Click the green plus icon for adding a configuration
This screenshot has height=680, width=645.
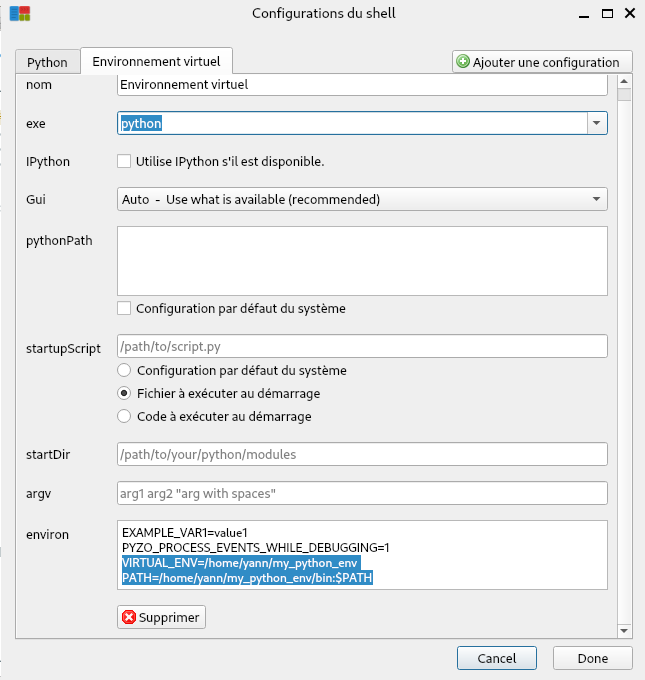pos(463,62)
